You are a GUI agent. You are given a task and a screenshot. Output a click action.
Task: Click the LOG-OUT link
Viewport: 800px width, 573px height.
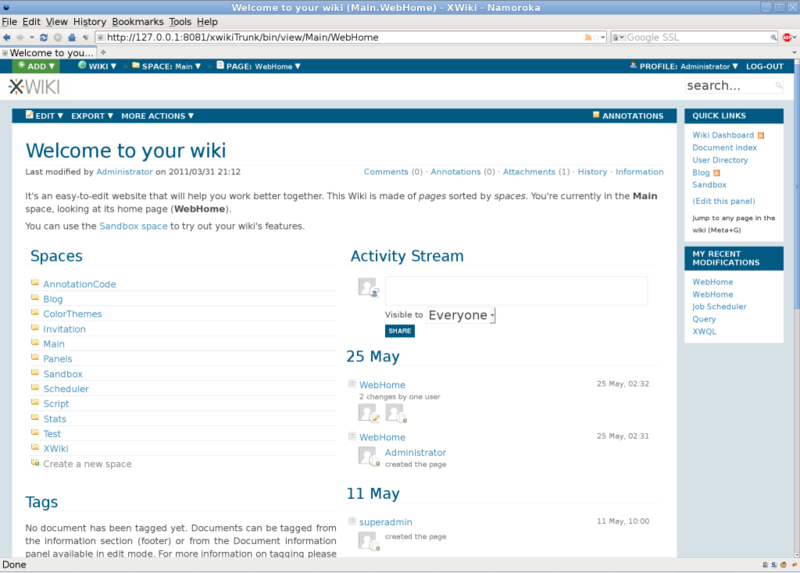(x=764, y=66)
